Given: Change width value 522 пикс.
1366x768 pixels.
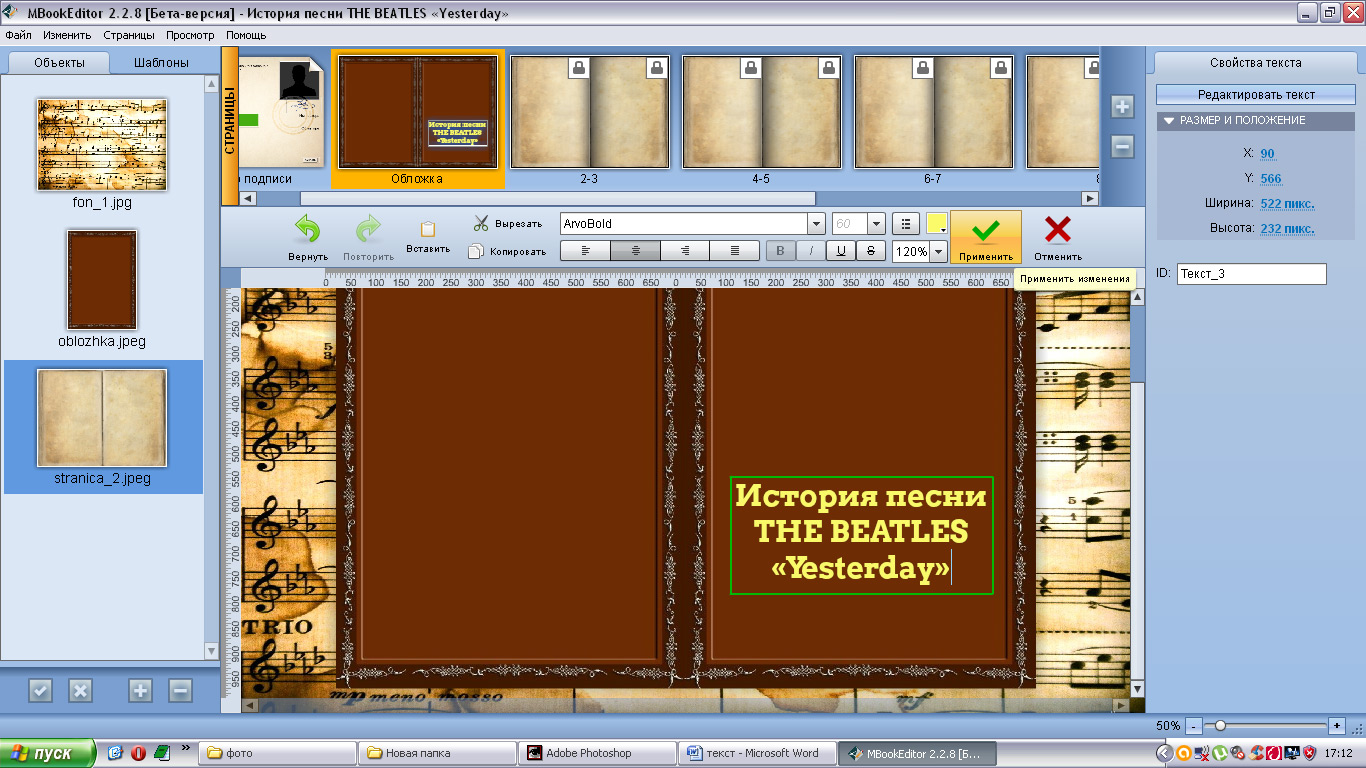Looking at the screenshot, I should point(1287,204).
